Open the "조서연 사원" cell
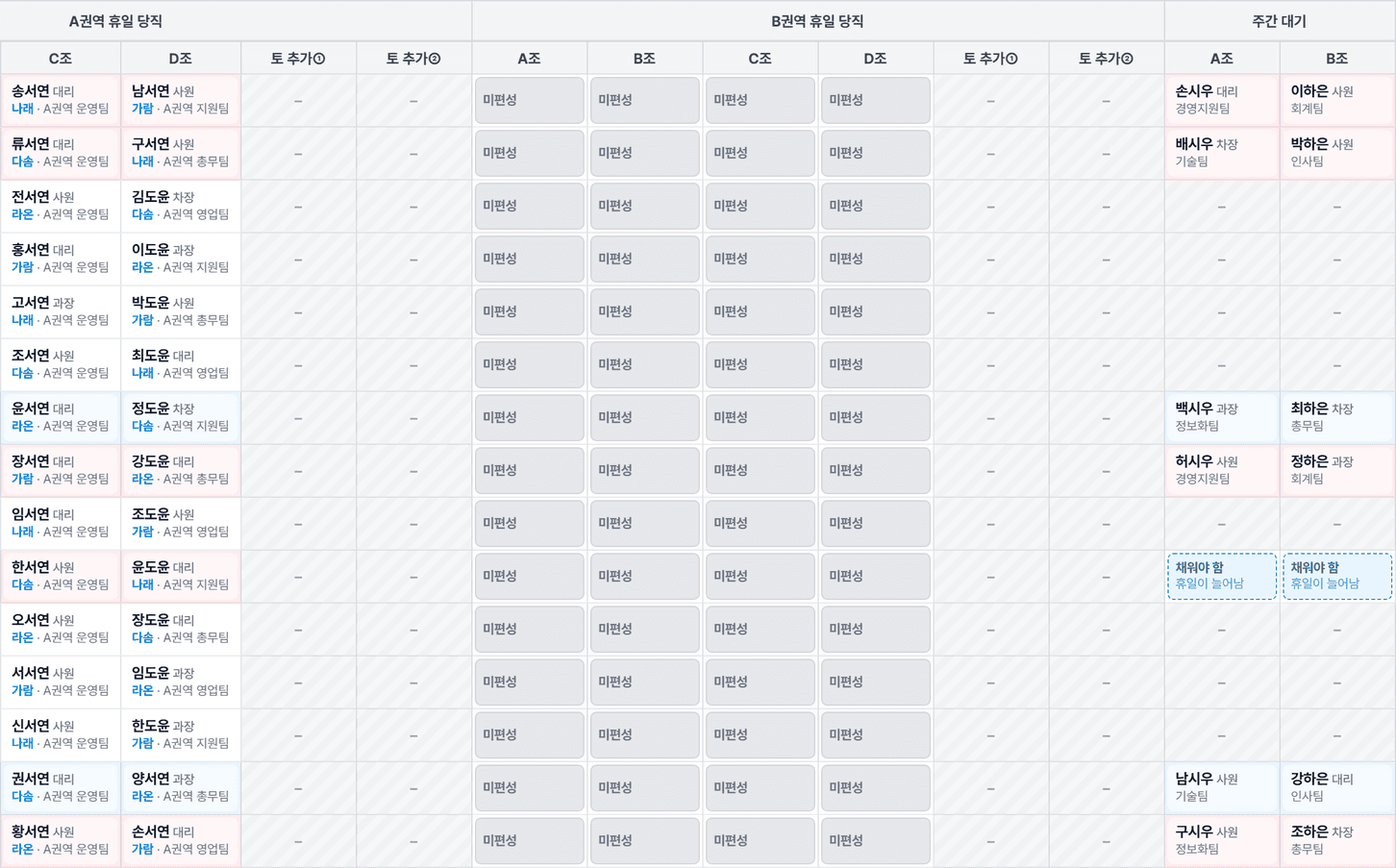This screenshot has width=1396, height=868. tap(61, 364)
